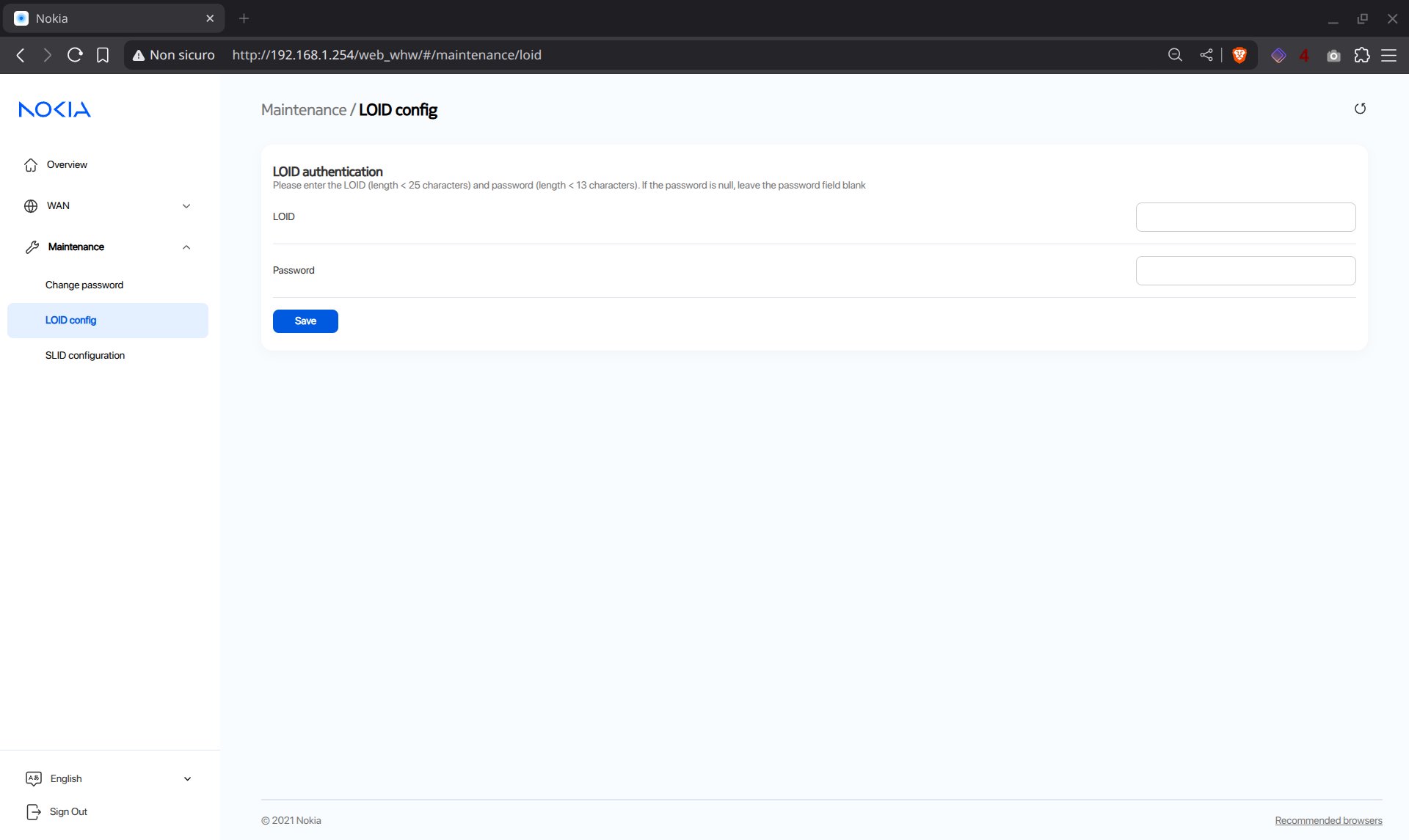Image resolution: width=1409 pixels, height=840 pixels.
Task: Click the camera screenshot extension icon
Action: 1333,56
